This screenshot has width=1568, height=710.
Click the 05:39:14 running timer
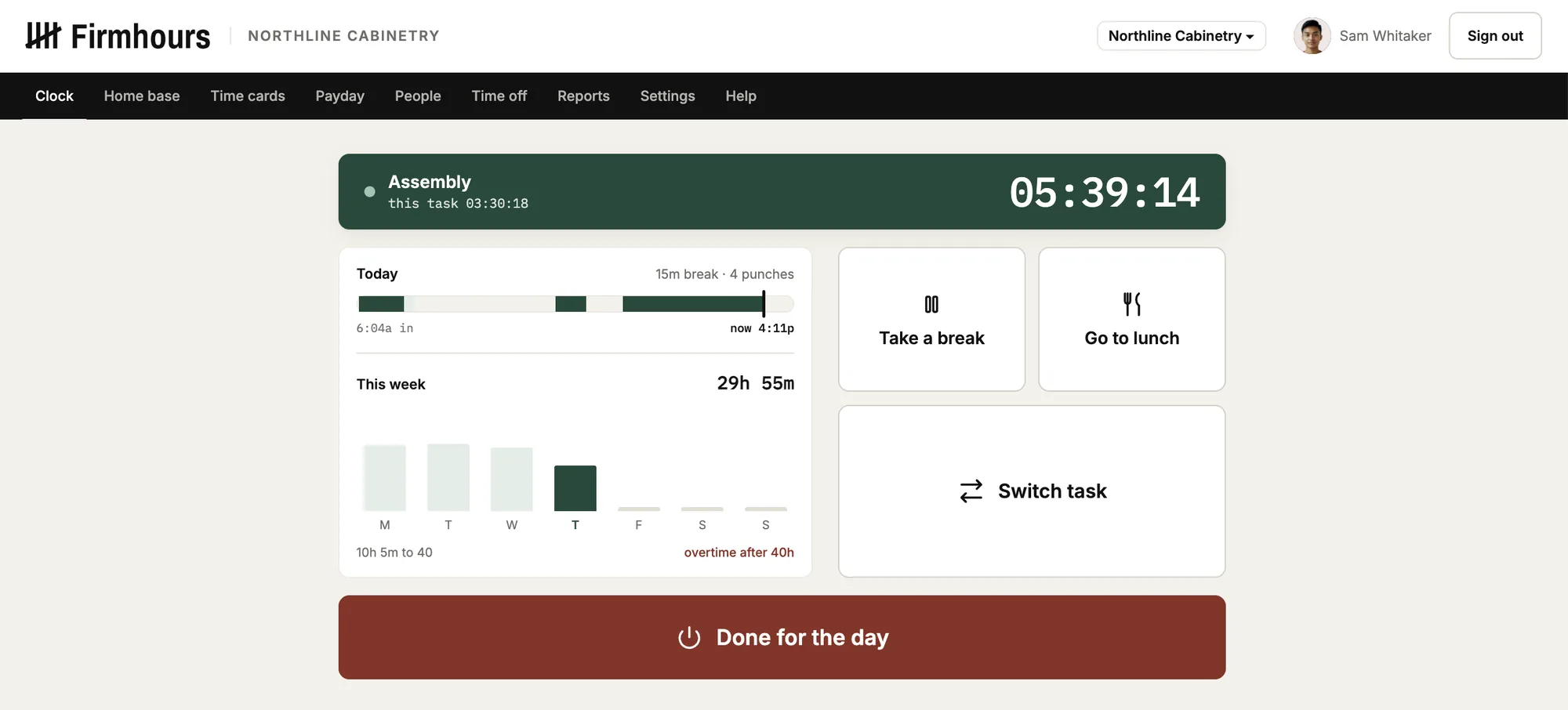pyautogui.click(x=1105, y=192)
